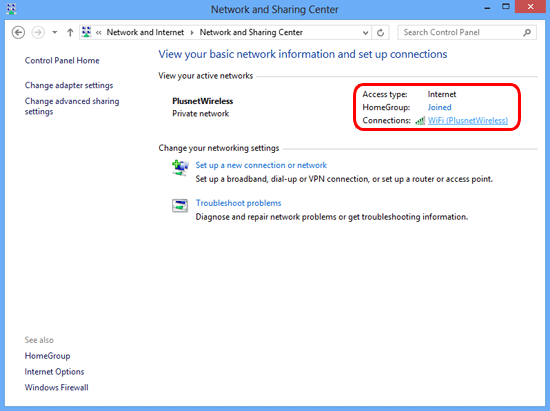550x411 pixels.
Task: Select Network and Internet breadcrumb
Action: pyautogui.click(x=145, y=32)
